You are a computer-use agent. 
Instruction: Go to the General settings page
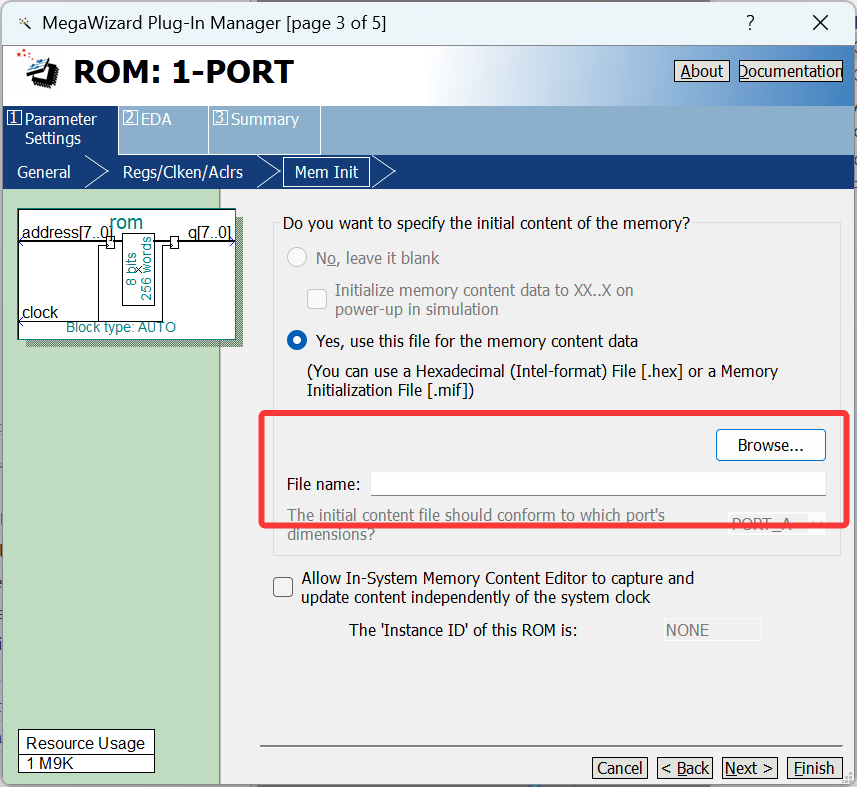(44, 172)
